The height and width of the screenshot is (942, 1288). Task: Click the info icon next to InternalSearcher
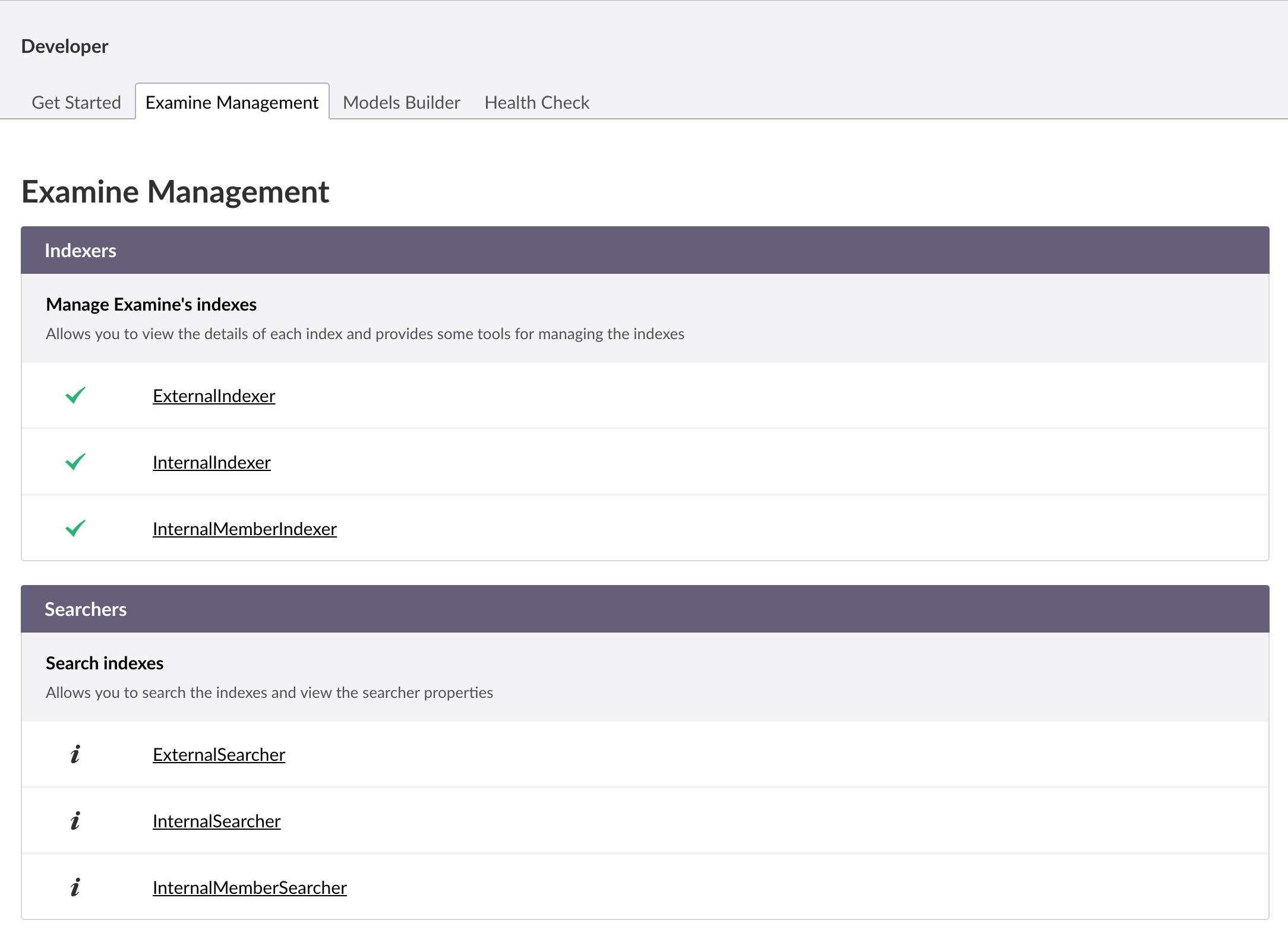coord(75,821)
